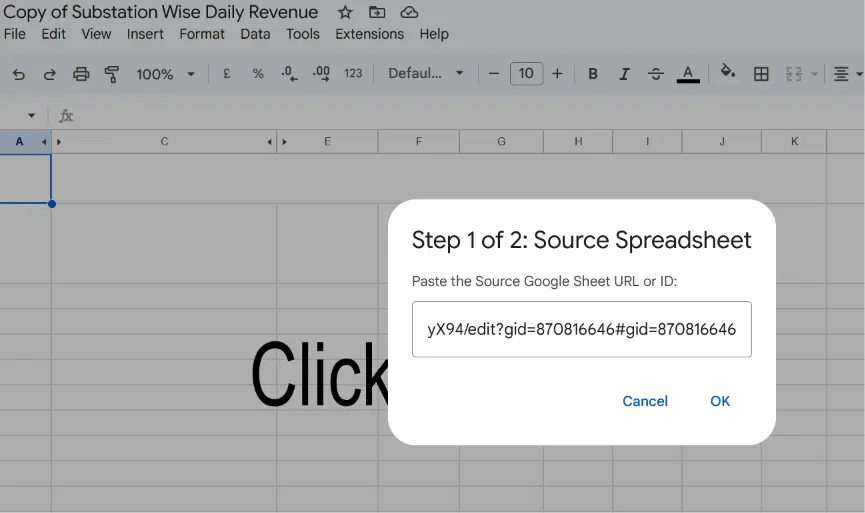Click the source sheet URL input field

click(581, 329)
